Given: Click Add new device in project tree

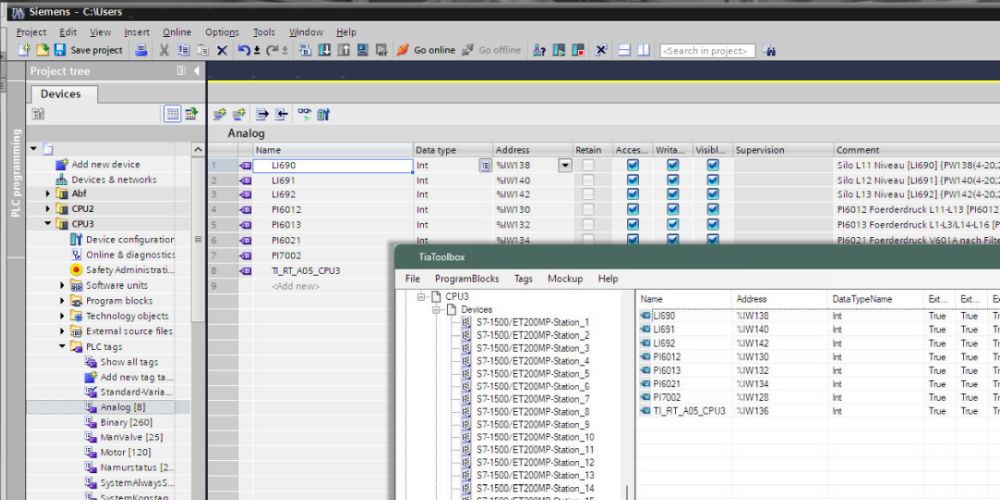Looking at the screenshot, I should tap(106, 164).
